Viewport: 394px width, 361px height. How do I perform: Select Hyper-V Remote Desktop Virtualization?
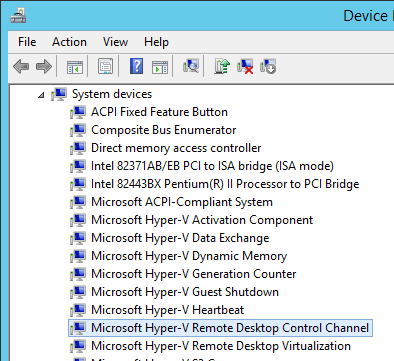221,346
